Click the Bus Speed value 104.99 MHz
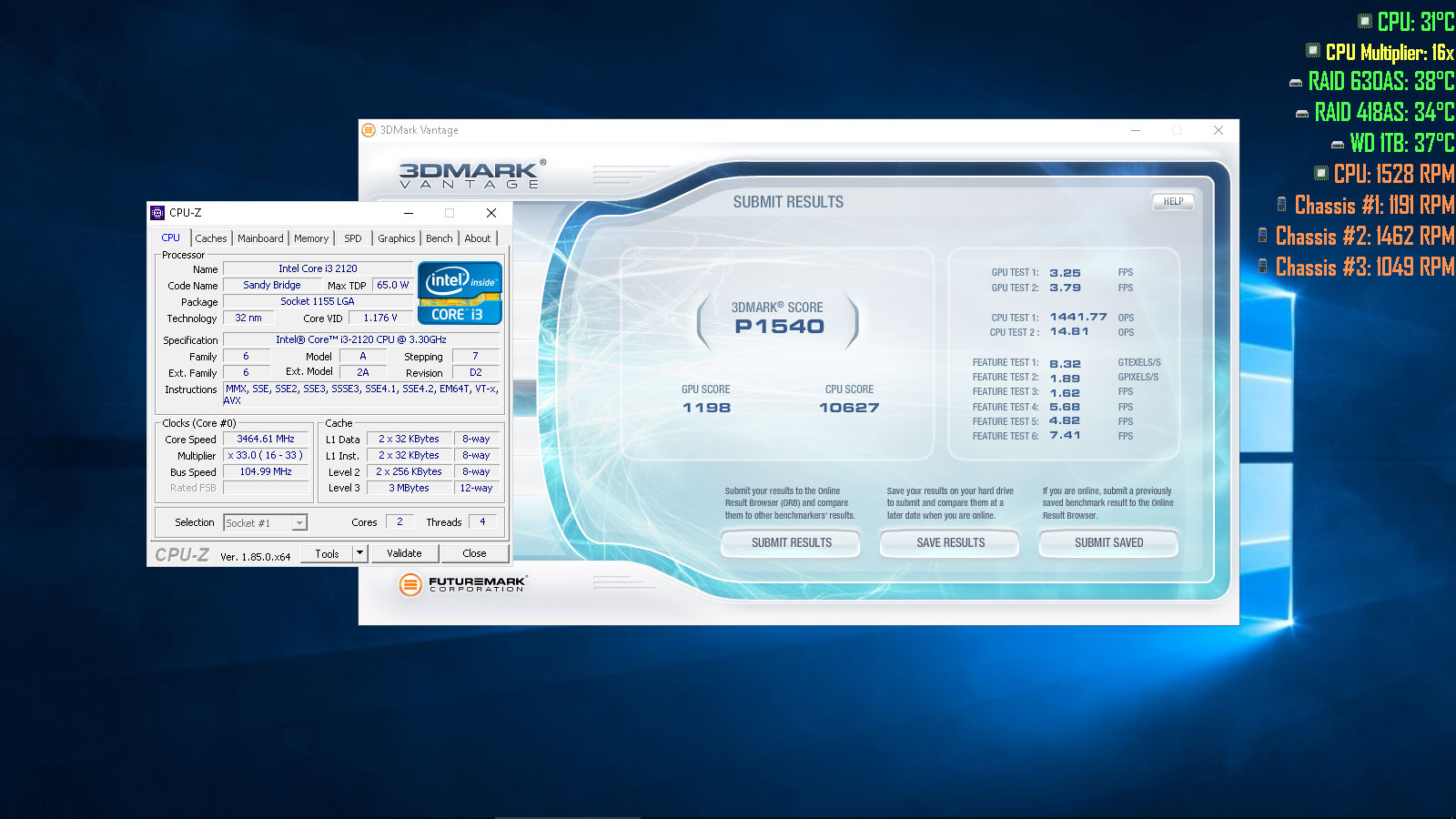This screenshot has width=1456, height=819. [266, 472]
